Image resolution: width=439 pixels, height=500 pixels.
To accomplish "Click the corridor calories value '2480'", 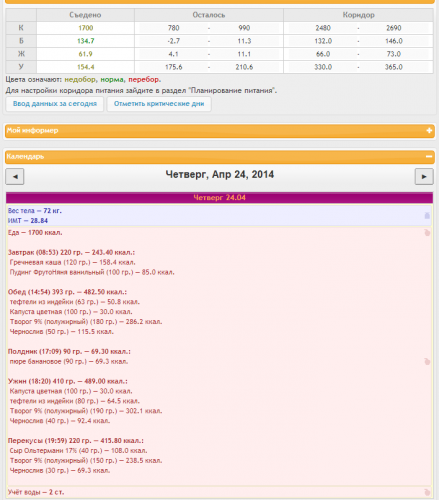I will click(x=323, y=28).
